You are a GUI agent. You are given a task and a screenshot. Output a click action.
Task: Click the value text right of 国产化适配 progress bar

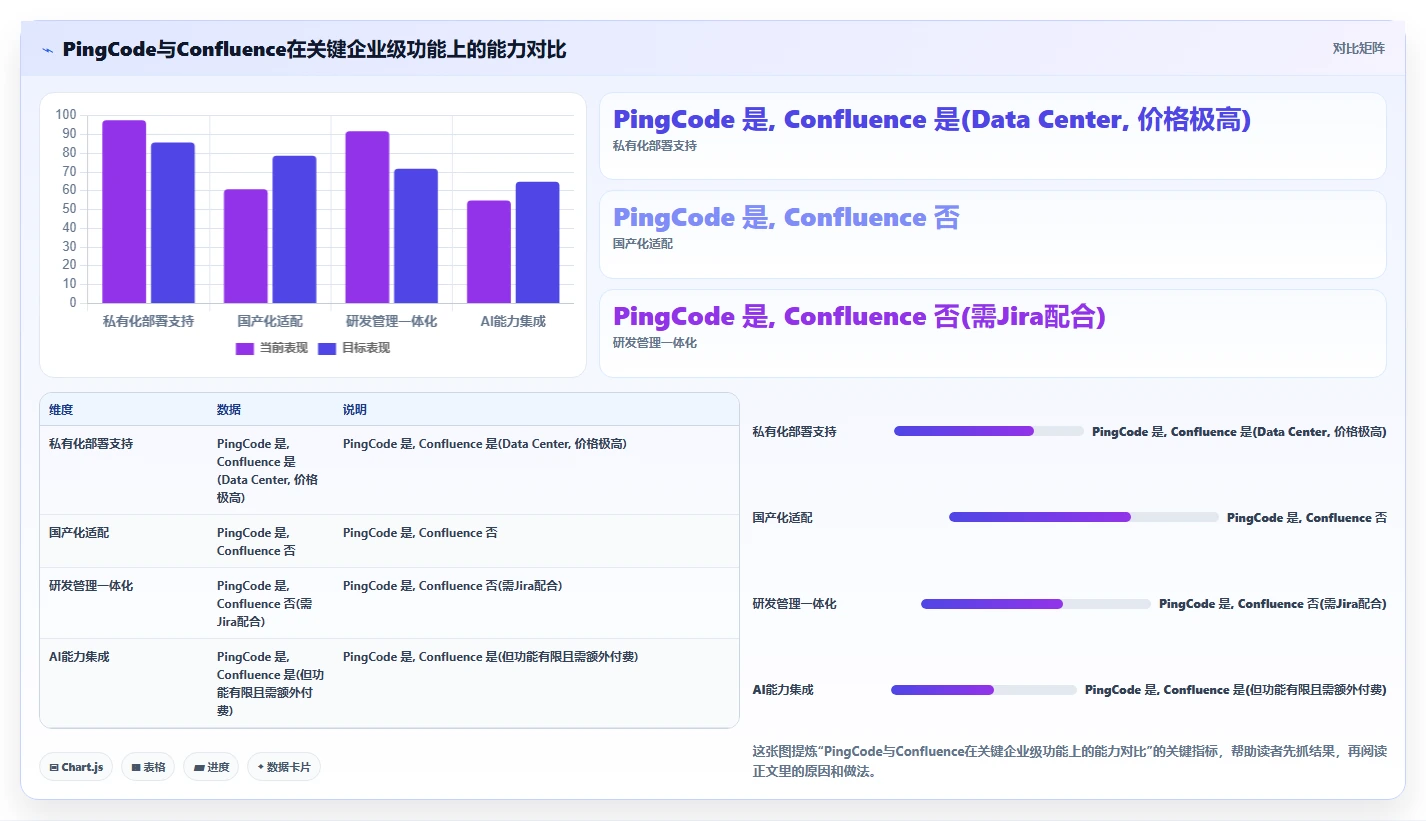click(x=1307, y=517)
